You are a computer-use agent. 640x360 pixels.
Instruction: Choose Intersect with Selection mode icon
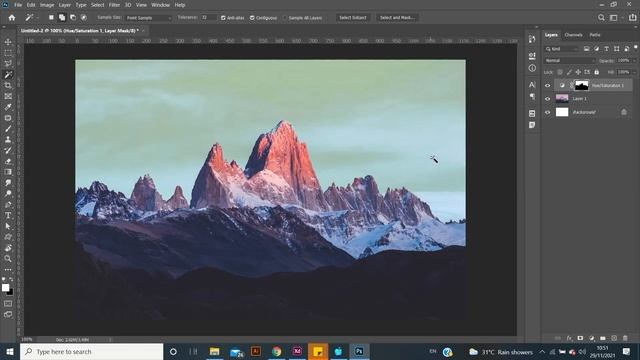coord(84,18)
